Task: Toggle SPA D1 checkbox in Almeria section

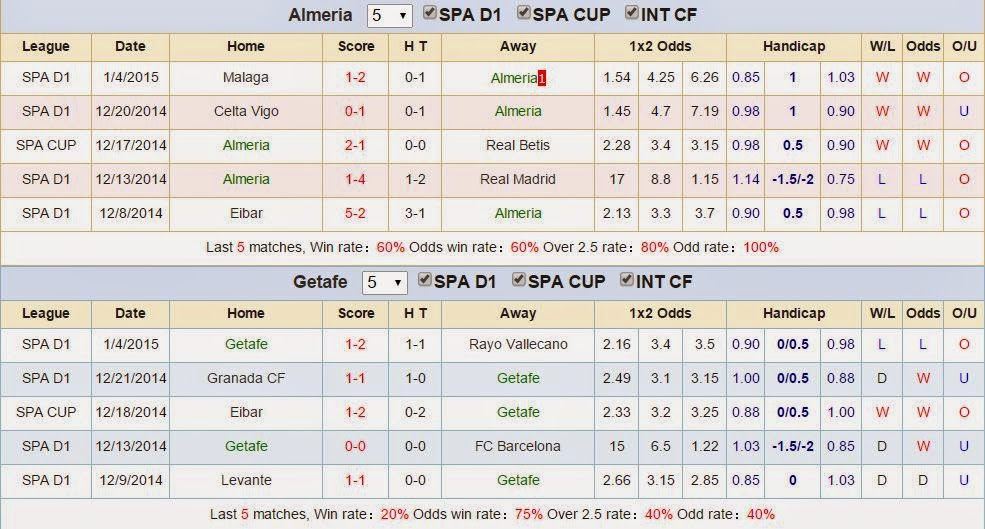Action: 430,14
